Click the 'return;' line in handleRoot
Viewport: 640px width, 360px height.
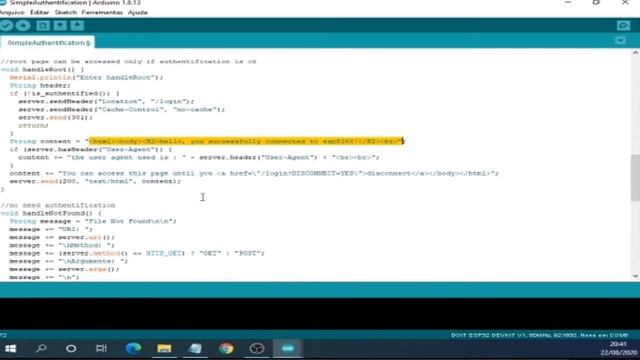click(x=33, y=125)
